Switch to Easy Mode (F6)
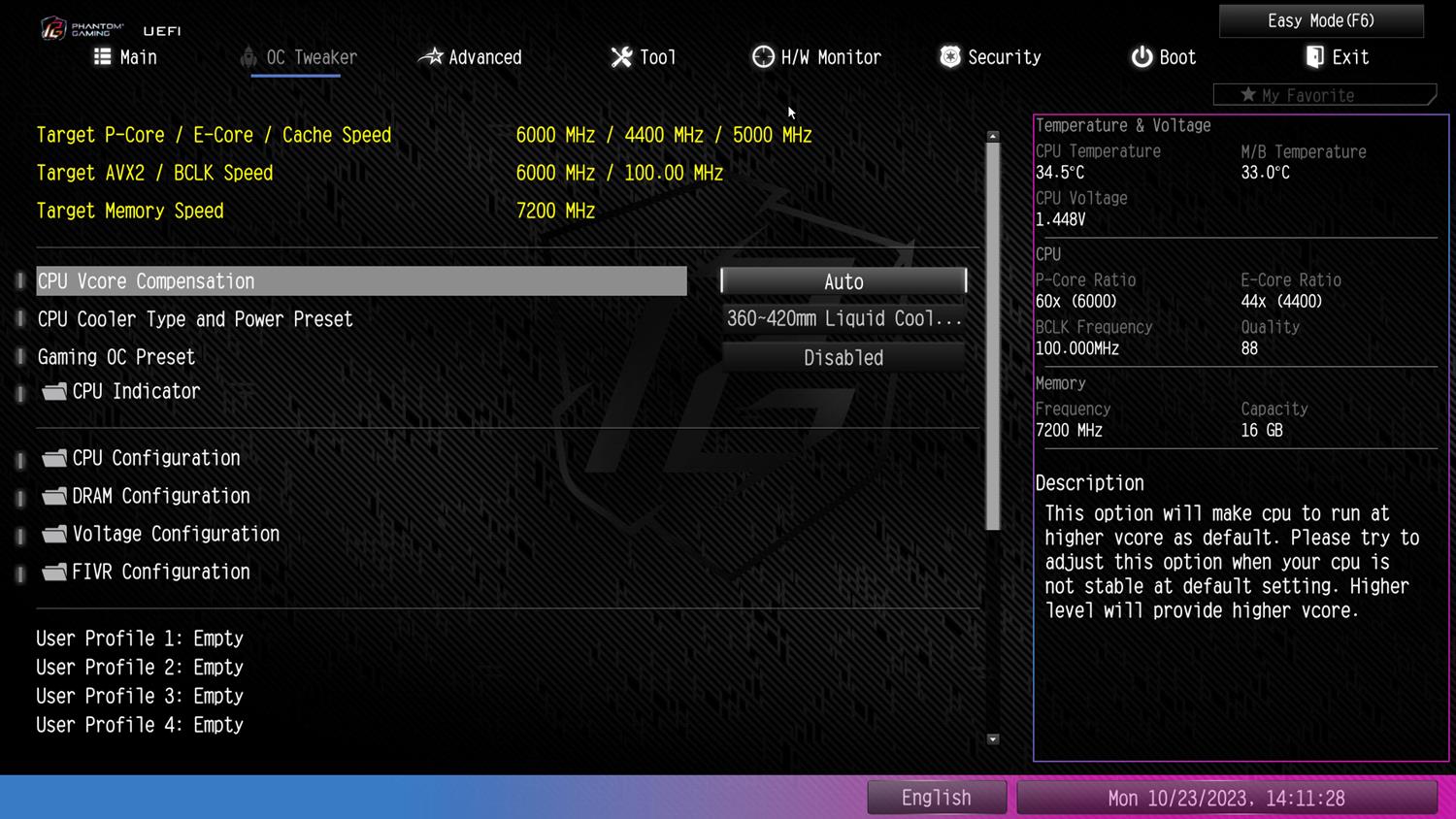This screenshot has height=819, width=1456. coord(1320,20)
